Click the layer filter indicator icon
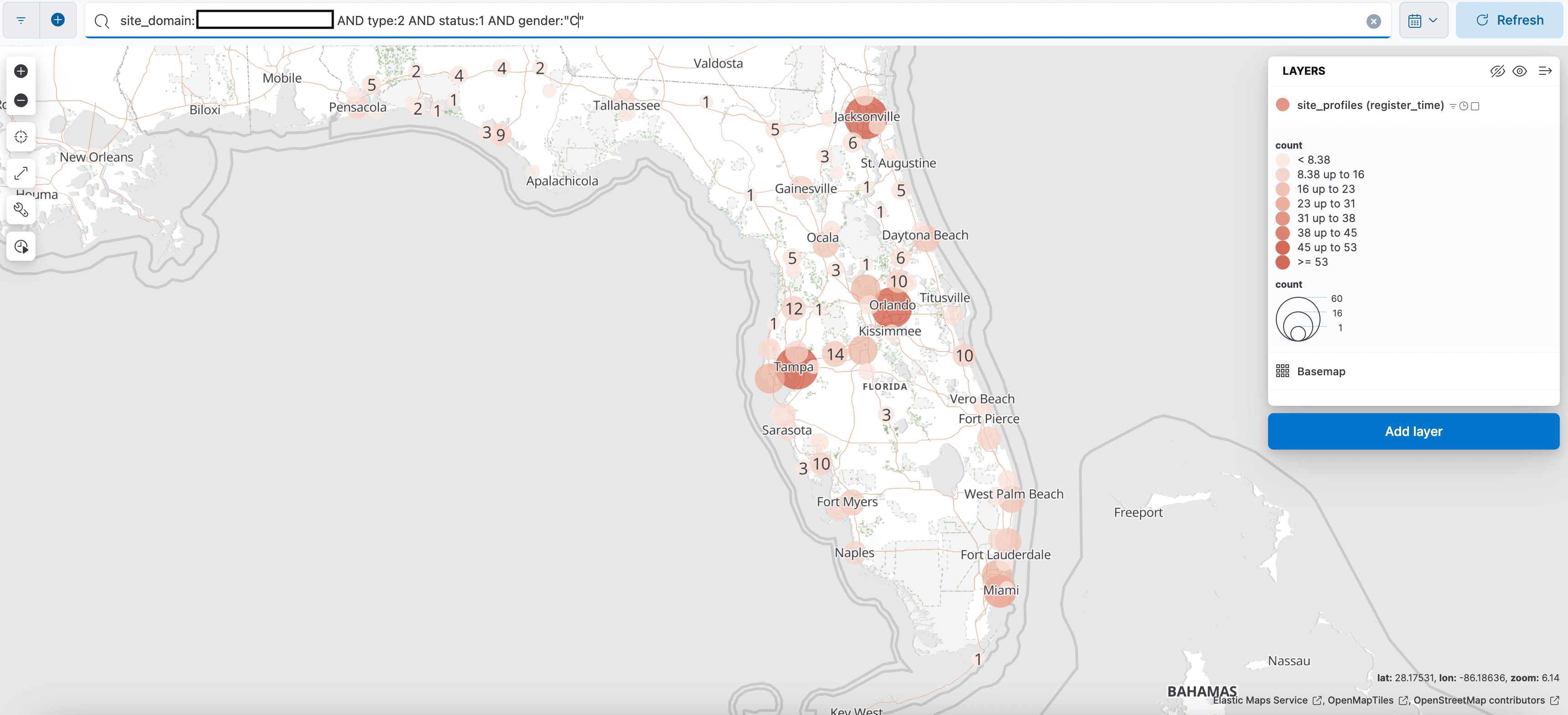 (1453, 106)
